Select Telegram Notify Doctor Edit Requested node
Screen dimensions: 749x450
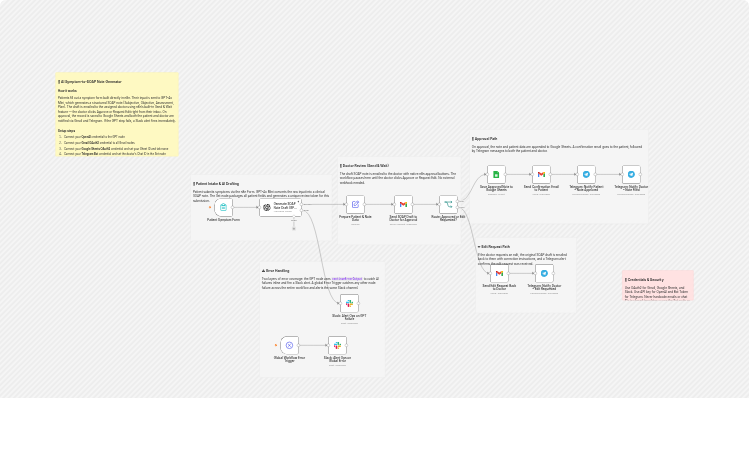click(544, 273)
